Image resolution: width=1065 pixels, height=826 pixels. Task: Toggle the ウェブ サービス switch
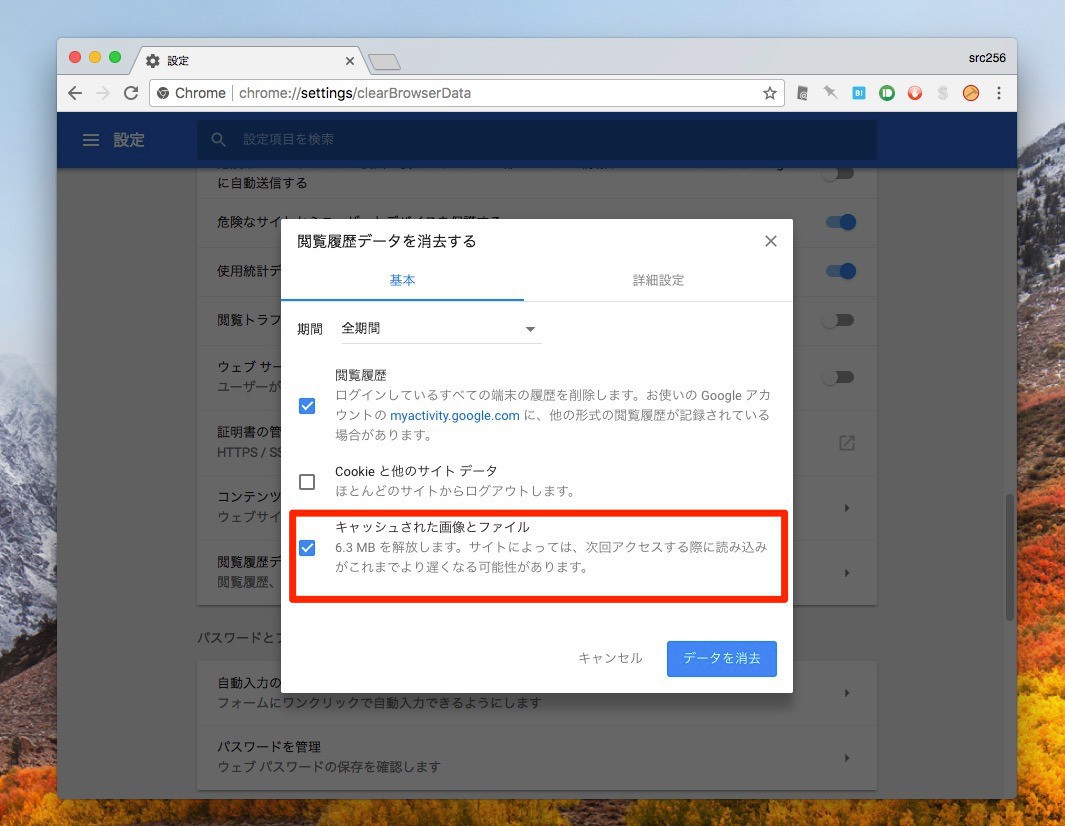click(x=837, y=377)
